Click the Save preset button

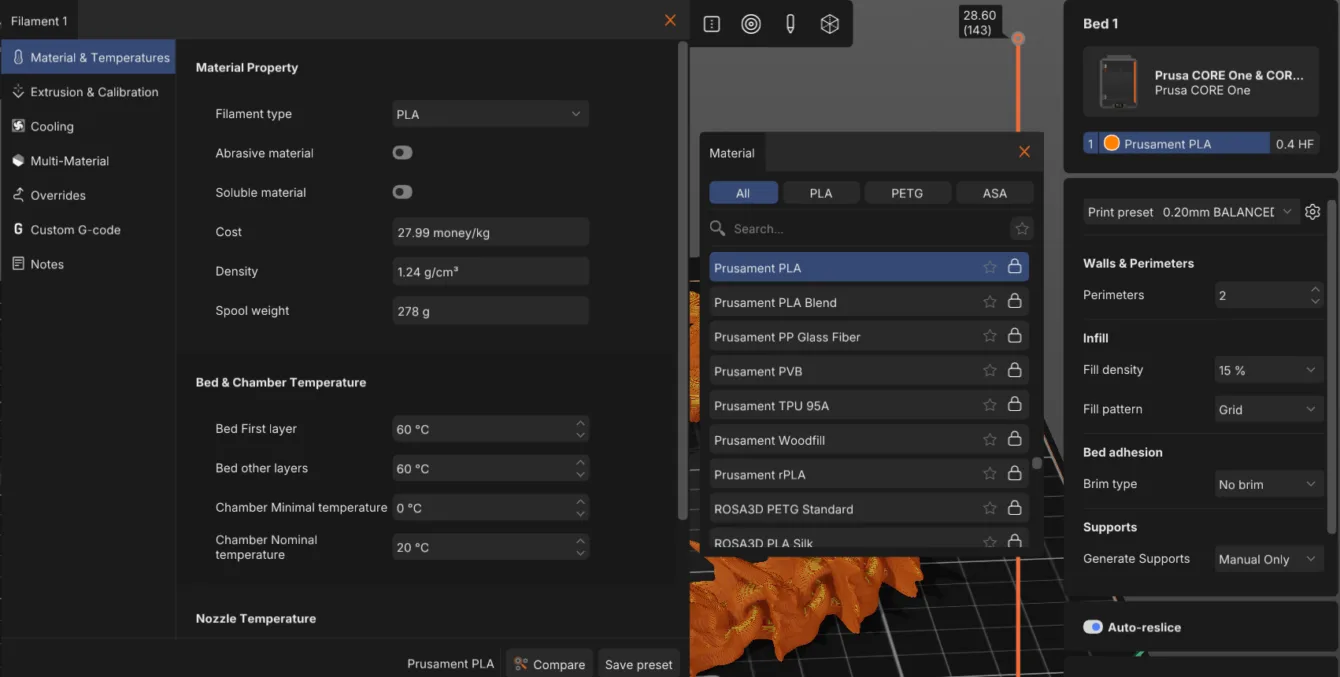639,664
